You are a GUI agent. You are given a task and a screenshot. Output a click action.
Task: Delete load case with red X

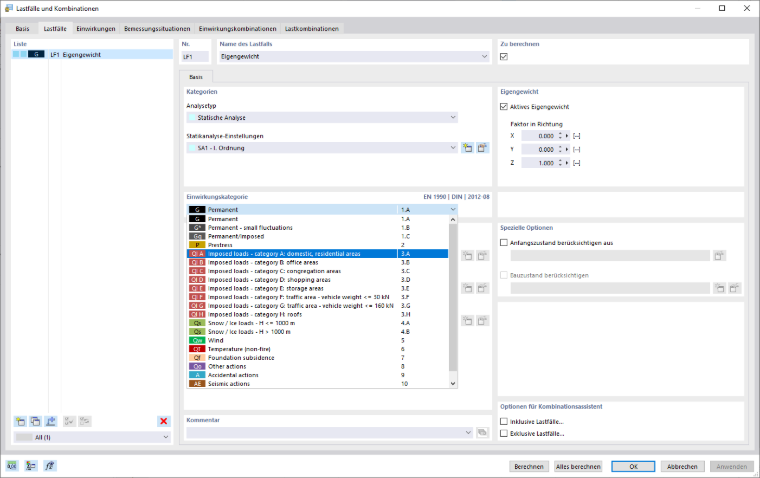tap(164, 421)
